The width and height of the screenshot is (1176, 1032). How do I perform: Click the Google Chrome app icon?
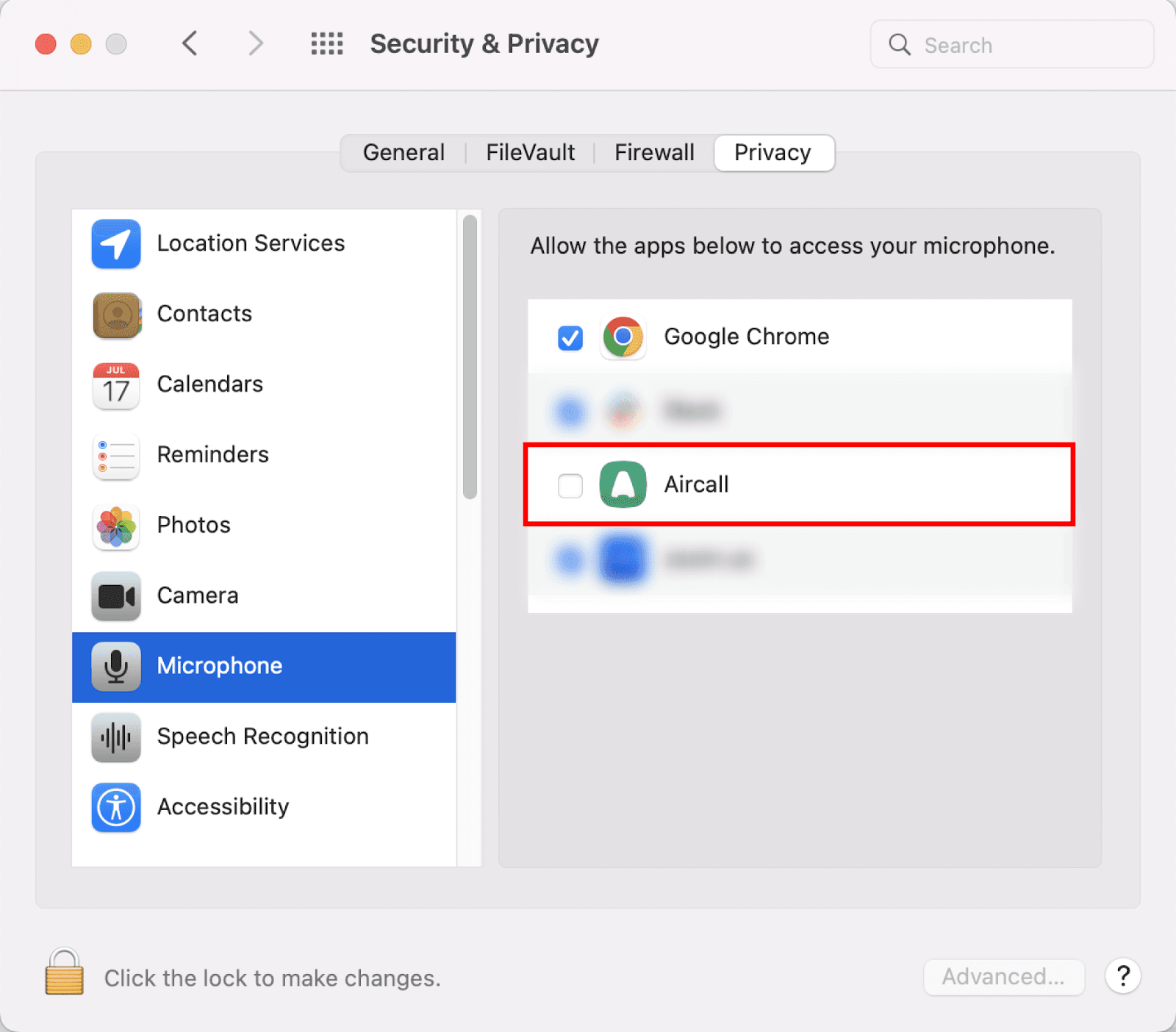[x=623, y=337]
